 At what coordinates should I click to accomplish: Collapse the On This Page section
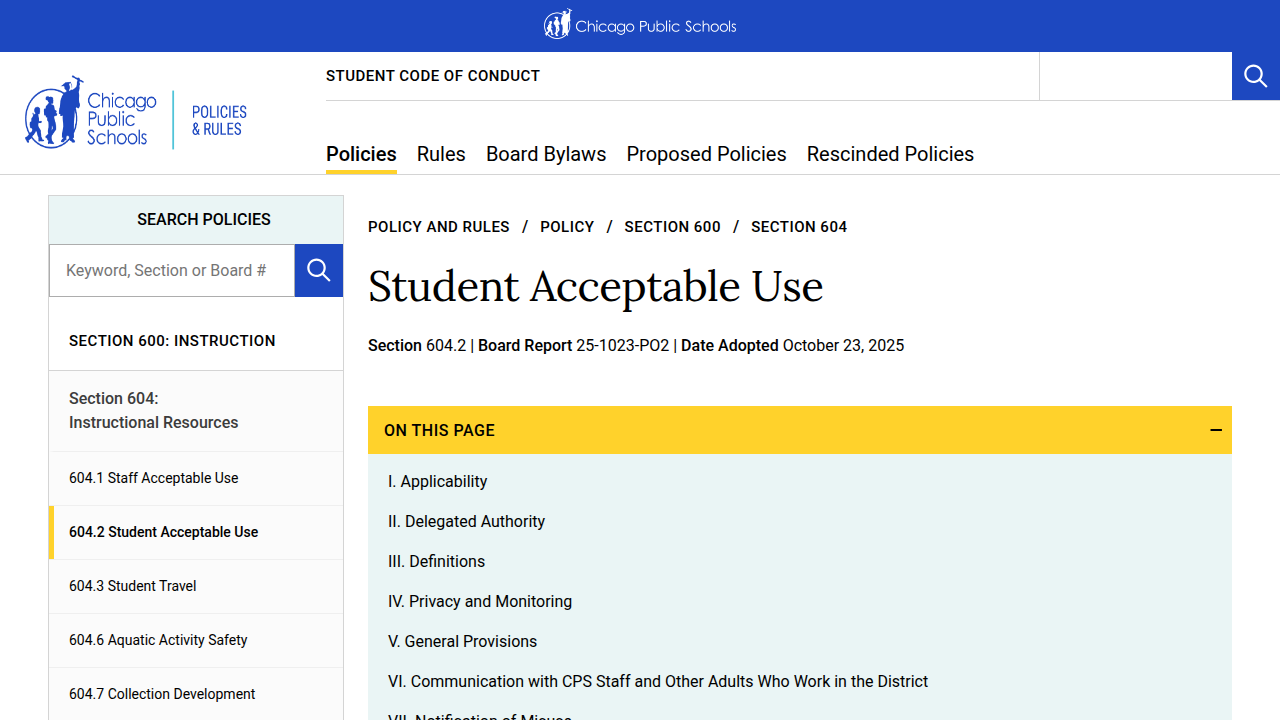tap(1216, 430)
